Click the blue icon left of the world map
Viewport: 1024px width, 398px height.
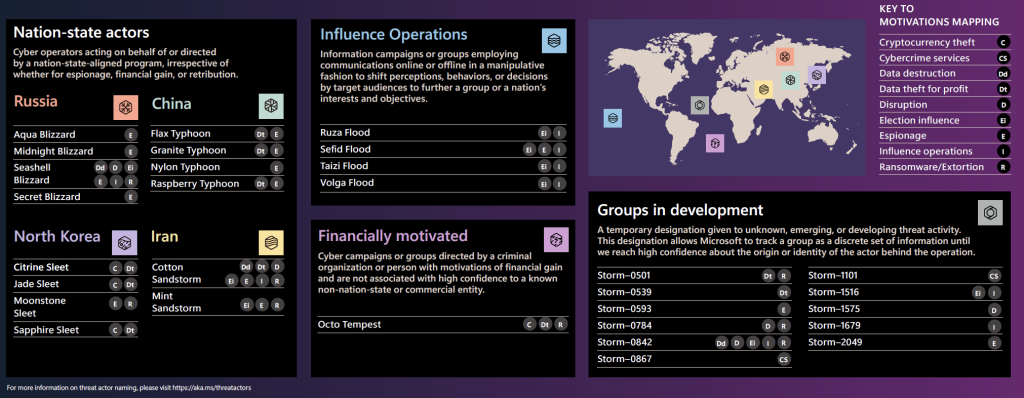pos(613,118)
